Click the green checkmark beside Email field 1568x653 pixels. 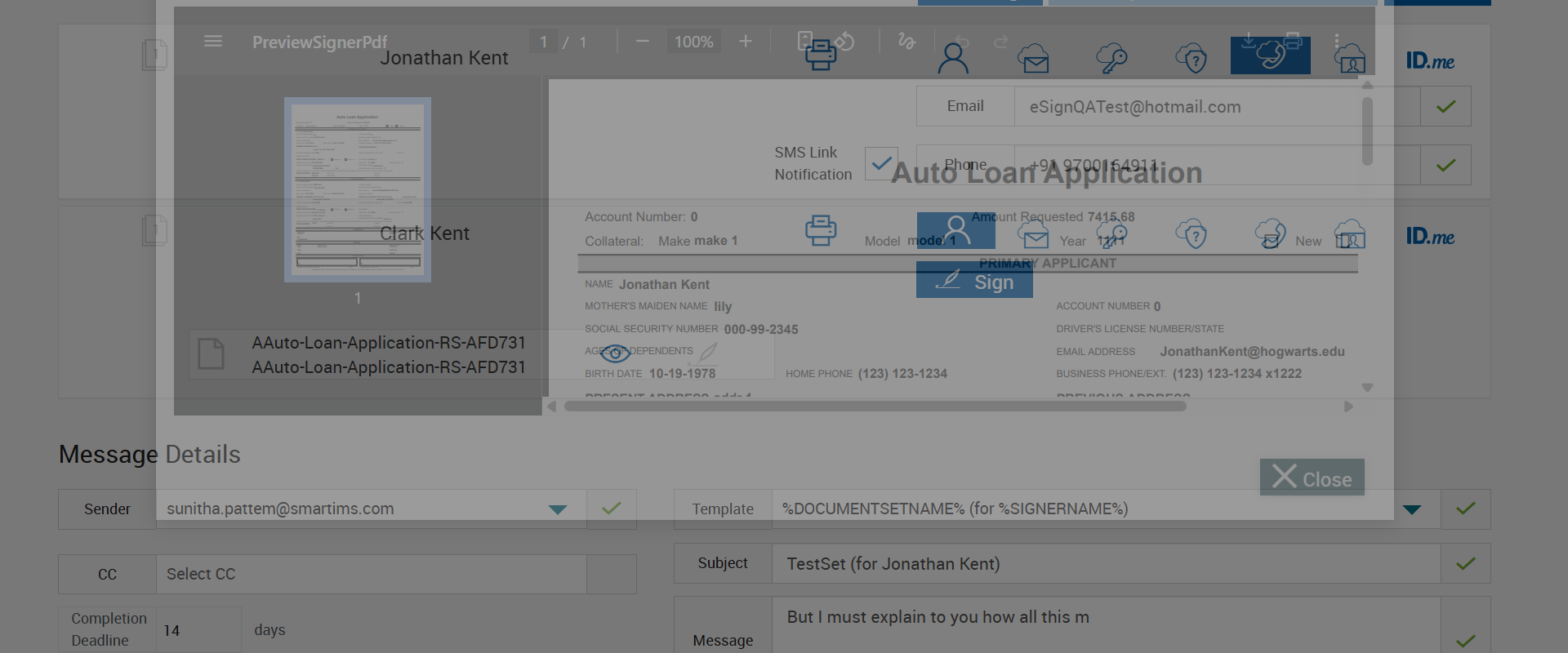click(1445, 106)
